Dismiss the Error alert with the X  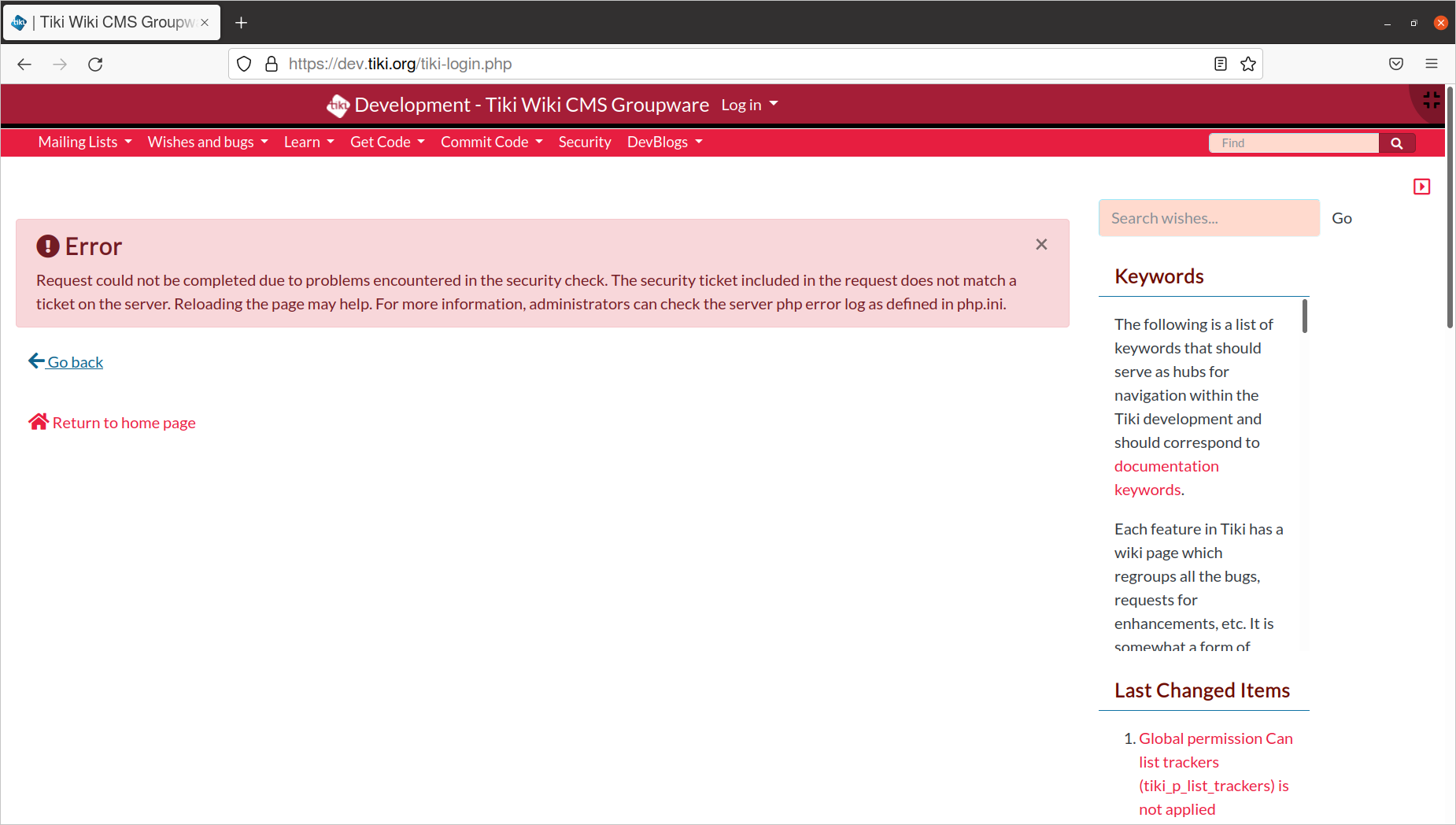[x=1041, y=244]
